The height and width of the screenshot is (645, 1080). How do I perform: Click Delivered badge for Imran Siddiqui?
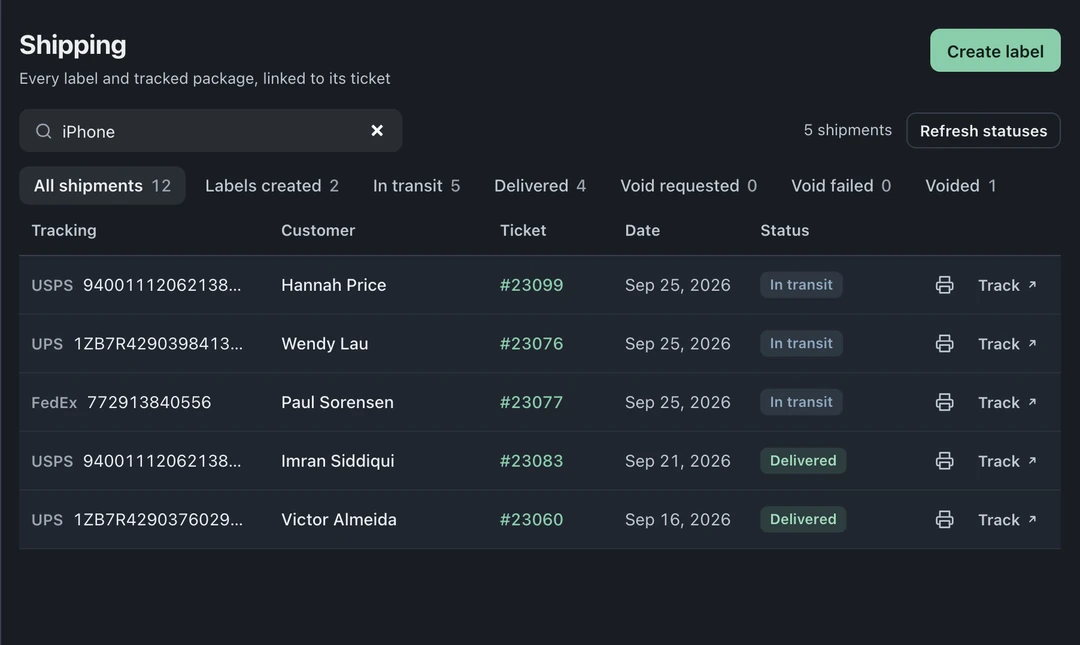[803, 460]
